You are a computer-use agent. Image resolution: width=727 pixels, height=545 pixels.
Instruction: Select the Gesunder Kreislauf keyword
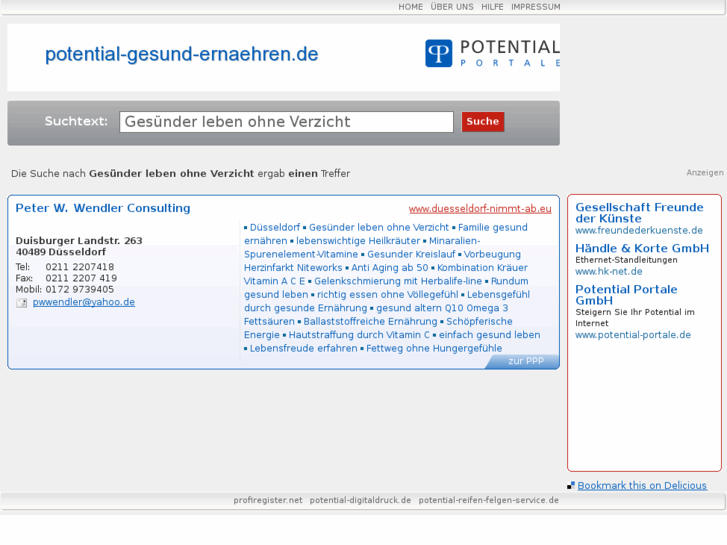click(411, 254)
